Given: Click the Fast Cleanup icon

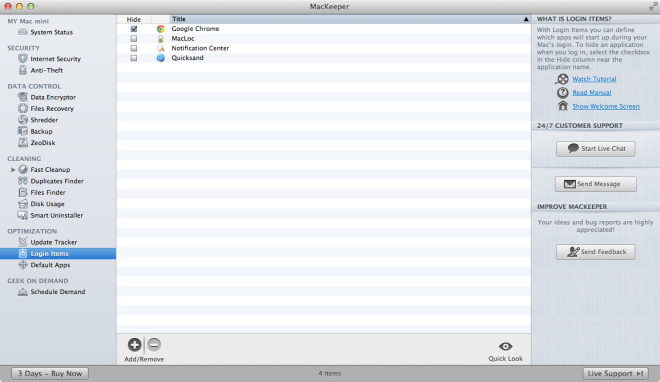Looking at the screenshot, I should [23, 170].
